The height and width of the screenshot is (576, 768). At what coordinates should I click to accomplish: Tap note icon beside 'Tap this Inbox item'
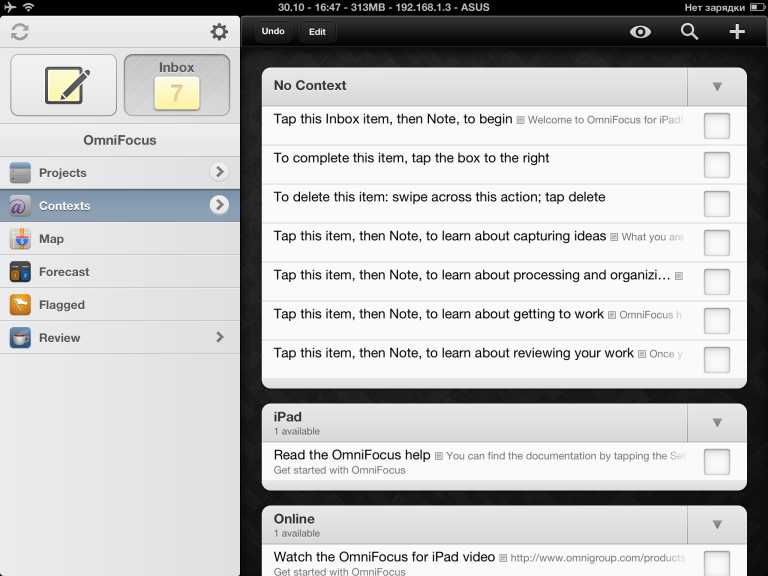point(521,120)
